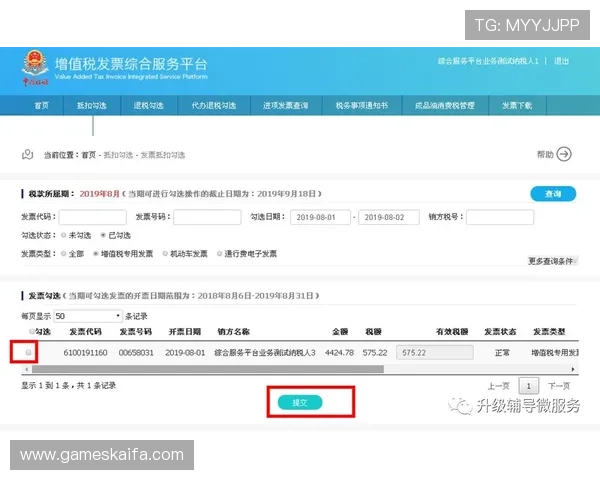The height and width of the screenshot is (480, 600).
Task: Click the 税额 column header
Action: tap(373, 331)
